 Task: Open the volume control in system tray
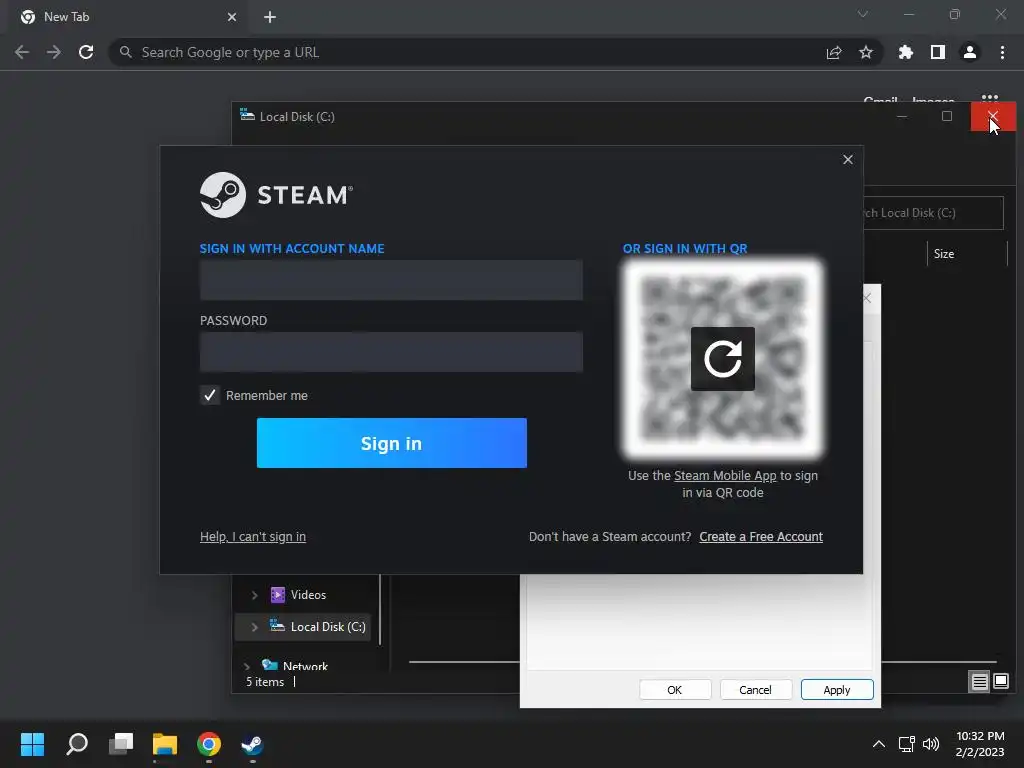pyautogui.click(x=931, y=744)
